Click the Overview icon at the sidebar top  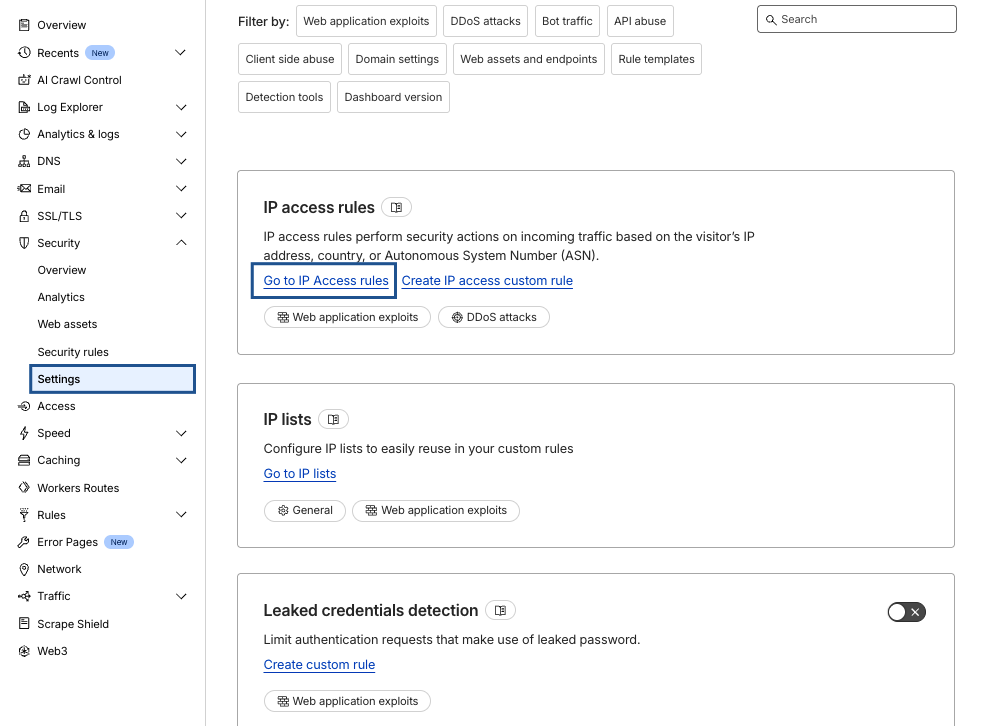24,25
